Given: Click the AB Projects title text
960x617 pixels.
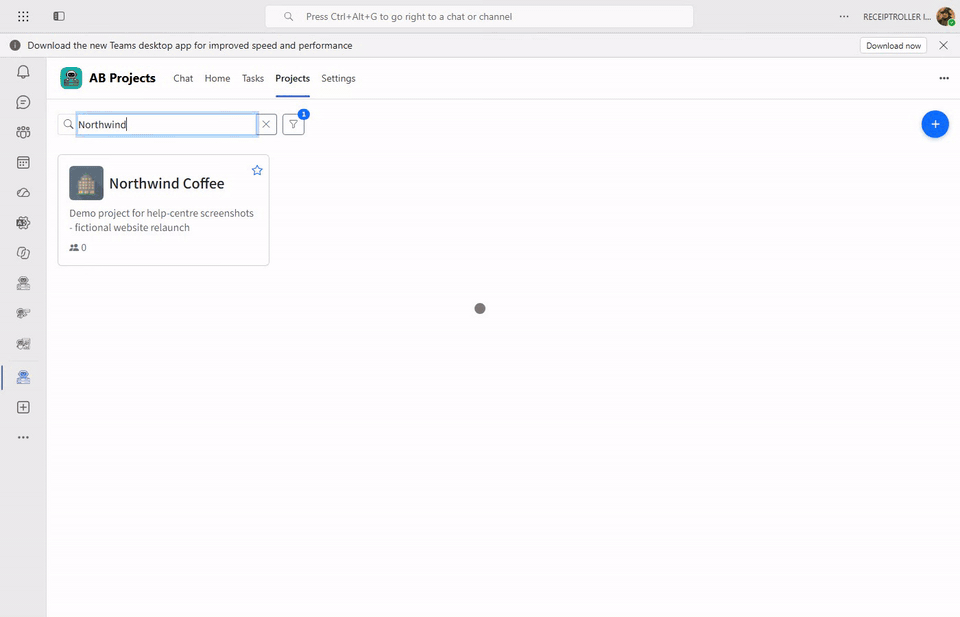Looking at the screenshot, I should pos(122,78).
